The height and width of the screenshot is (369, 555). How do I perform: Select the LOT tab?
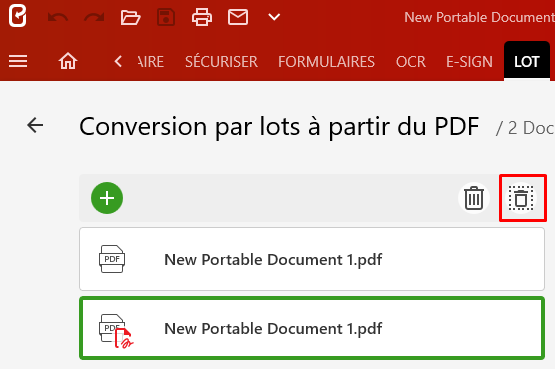click(527, 62)
